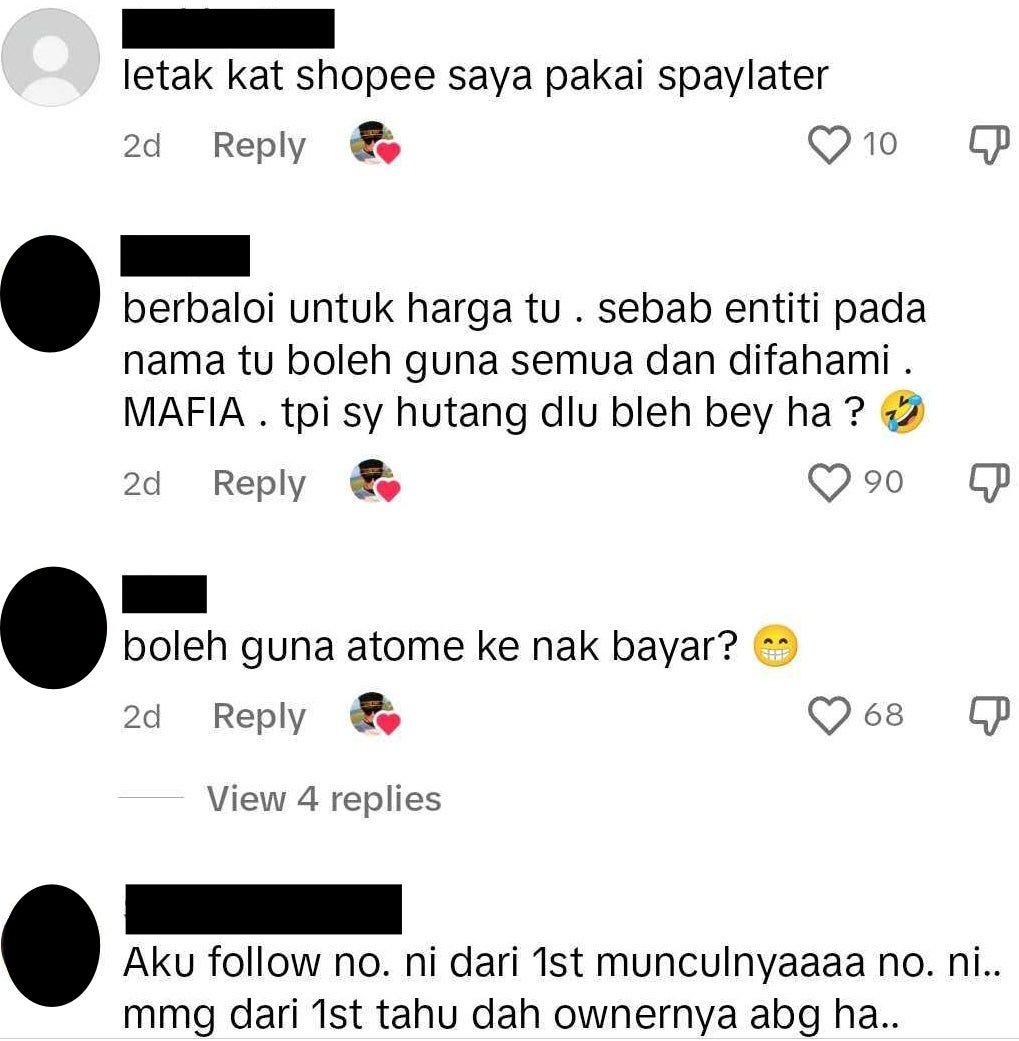Open the grey default avatar profile

[50, 57]
